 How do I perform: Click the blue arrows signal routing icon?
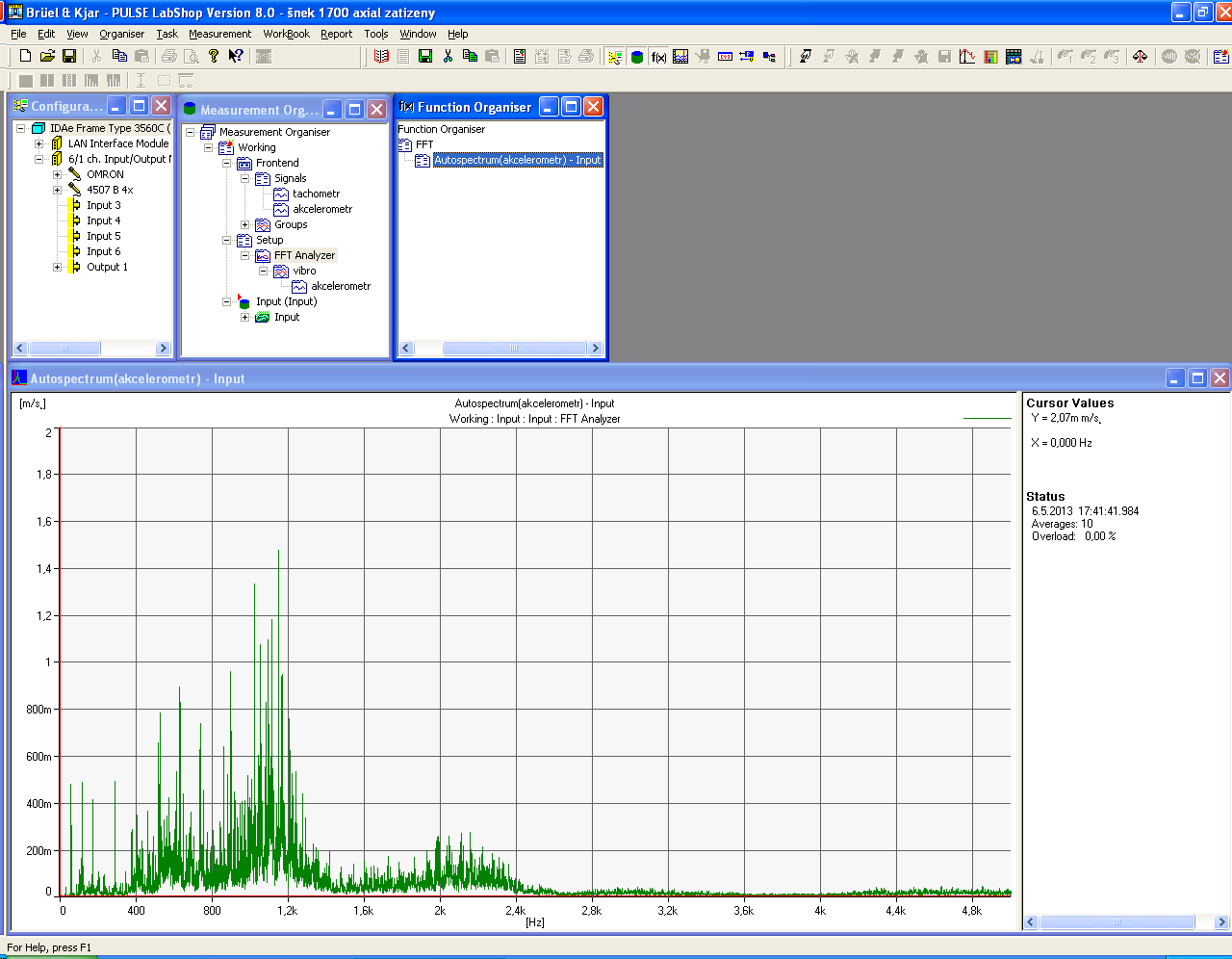[747, 57]
